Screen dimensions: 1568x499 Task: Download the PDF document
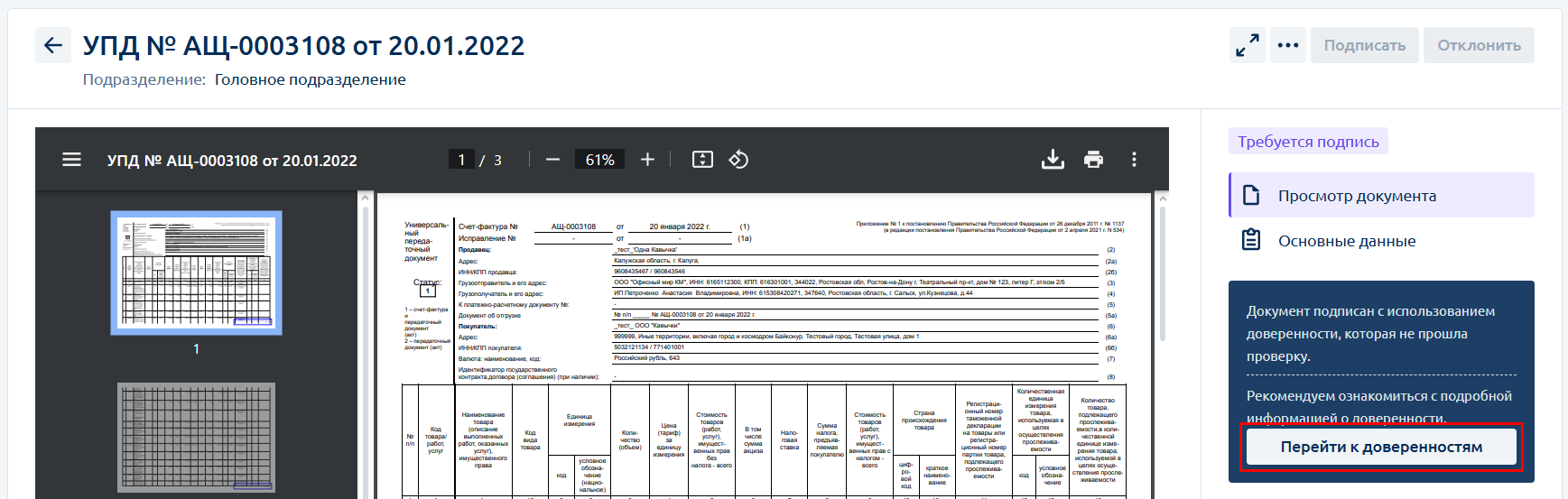click(x=1053, y=160)
